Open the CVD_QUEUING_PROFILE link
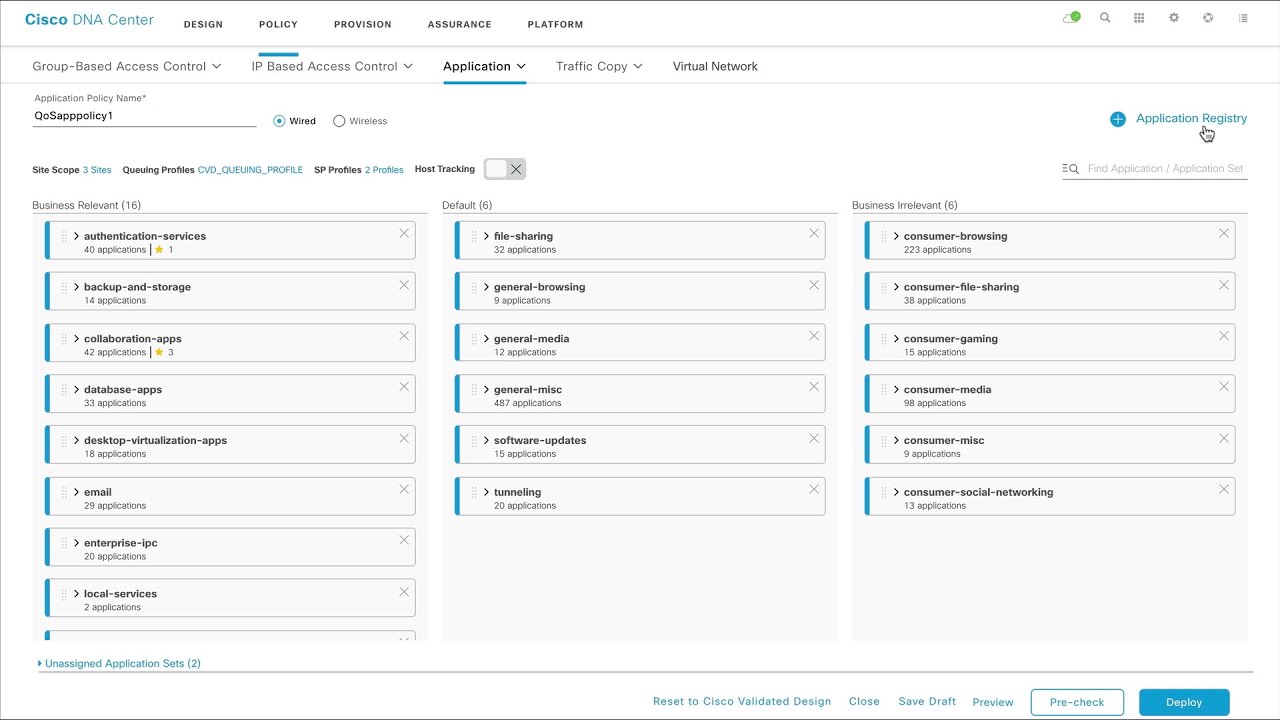Viewport: 1280px width, 720px height. click(x=250, y=170)
